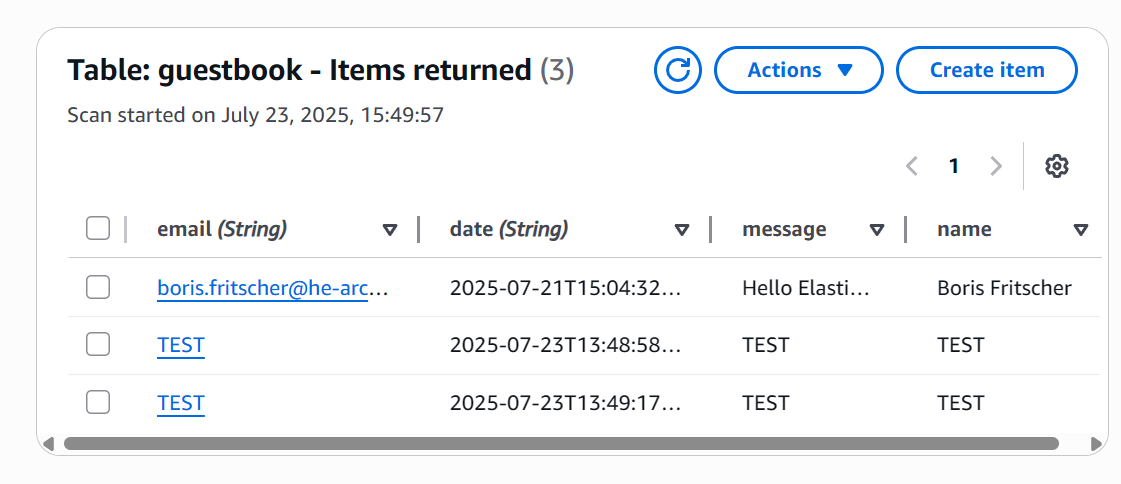Sort by date column arrow

[x=682, y=230]
